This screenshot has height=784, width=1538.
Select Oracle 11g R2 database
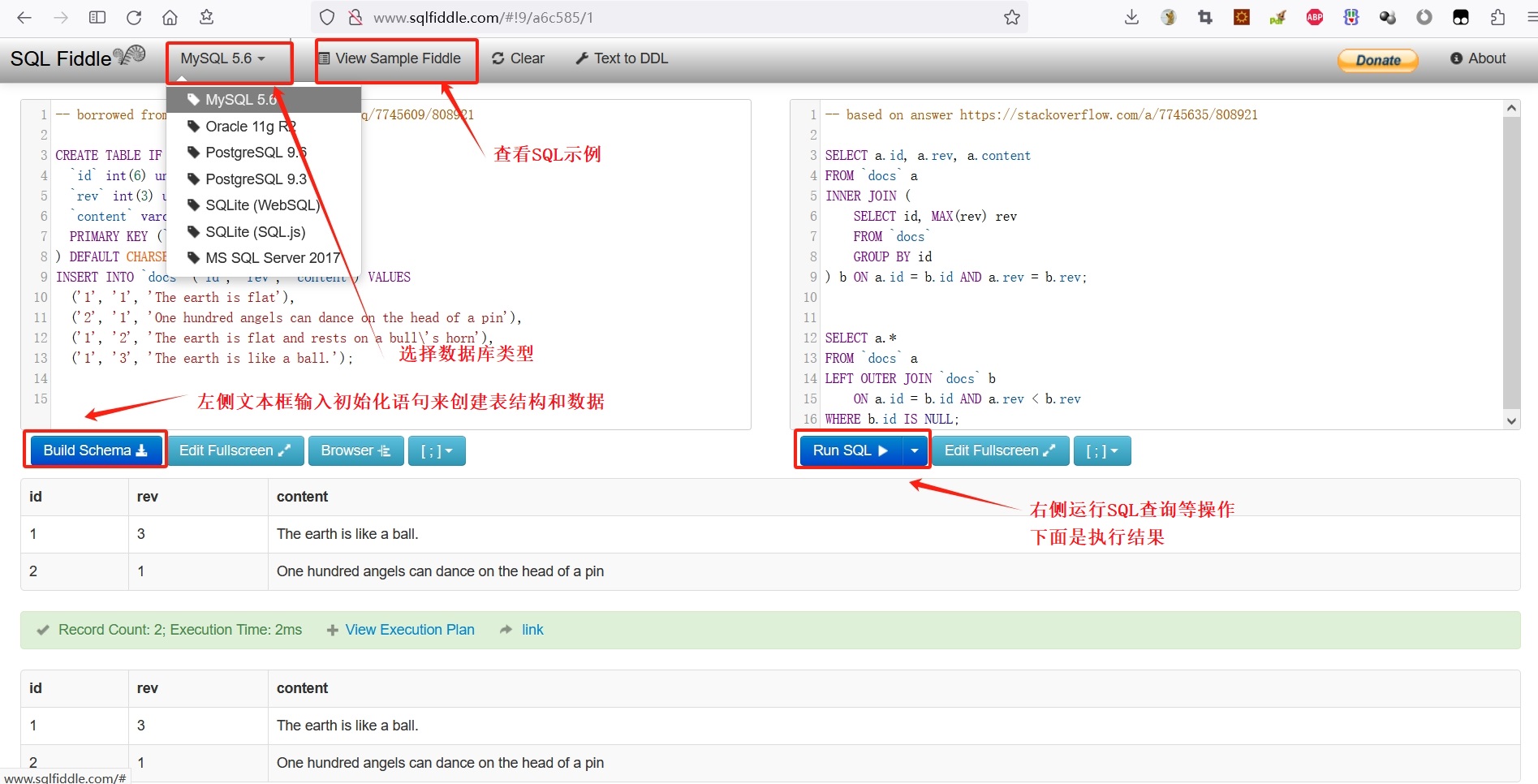click(264, 127)
